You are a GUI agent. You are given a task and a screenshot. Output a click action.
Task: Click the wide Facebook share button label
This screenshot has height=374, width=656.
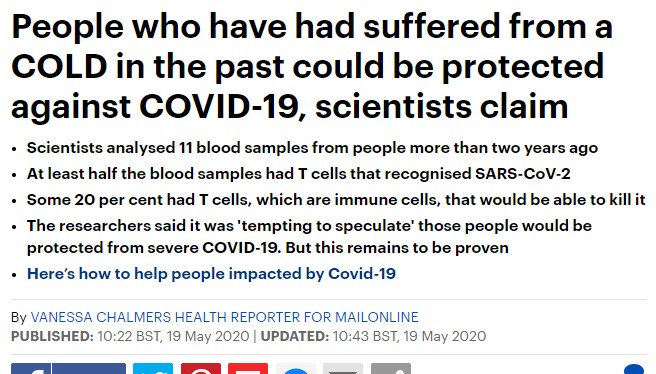click(x=89, y=369)
